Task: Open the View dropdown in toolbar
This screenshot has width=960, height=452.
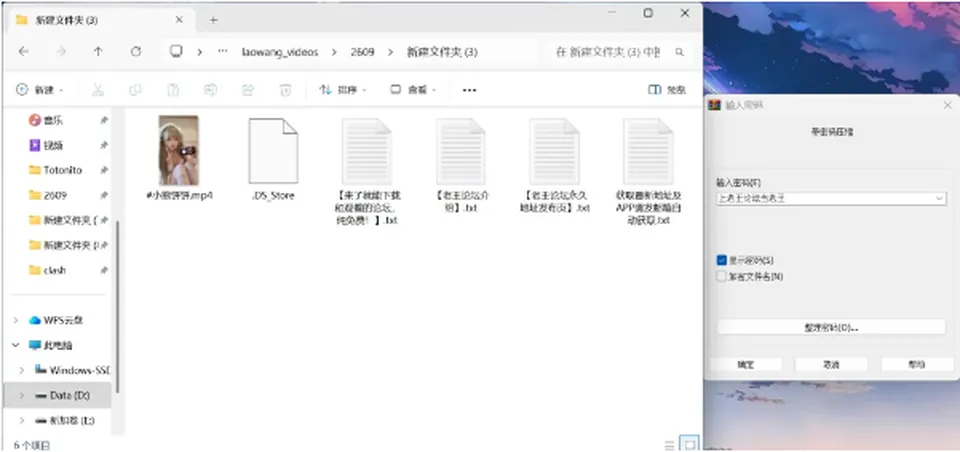Action: click(413, 90)
